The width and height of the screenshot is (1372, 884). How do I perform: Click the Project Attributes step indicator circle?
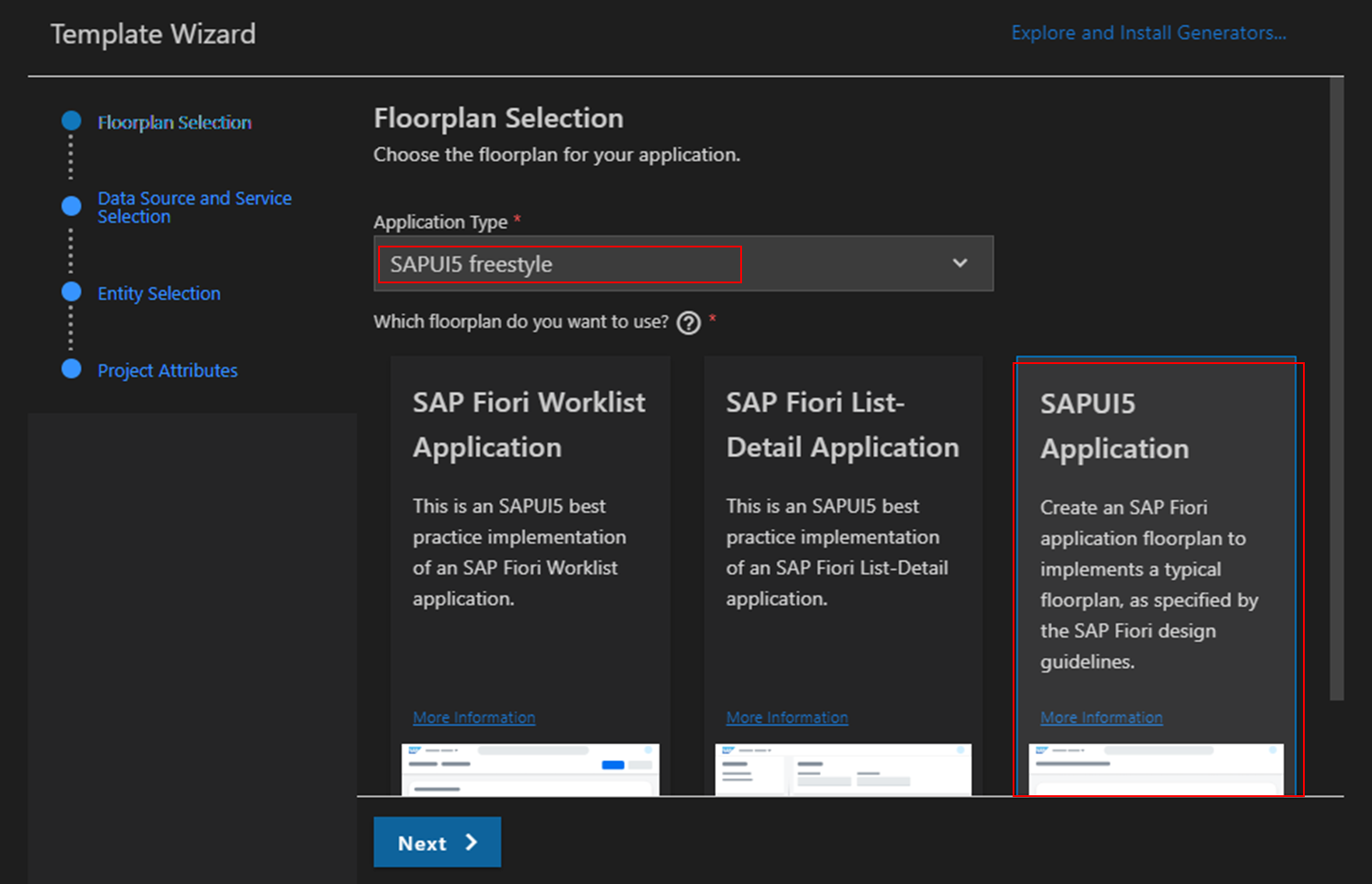71,368
